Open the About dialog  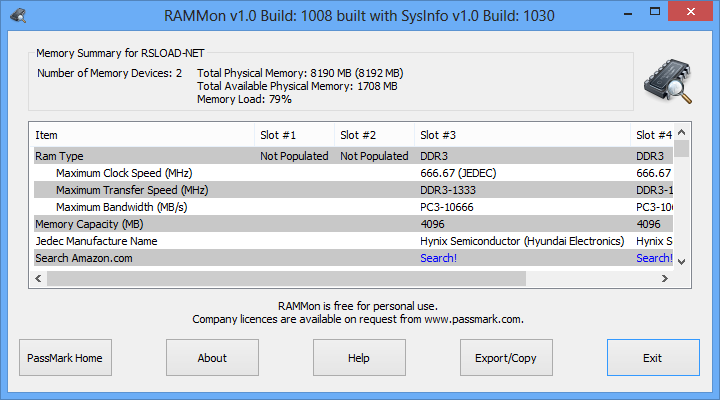(x=212, y=358)
